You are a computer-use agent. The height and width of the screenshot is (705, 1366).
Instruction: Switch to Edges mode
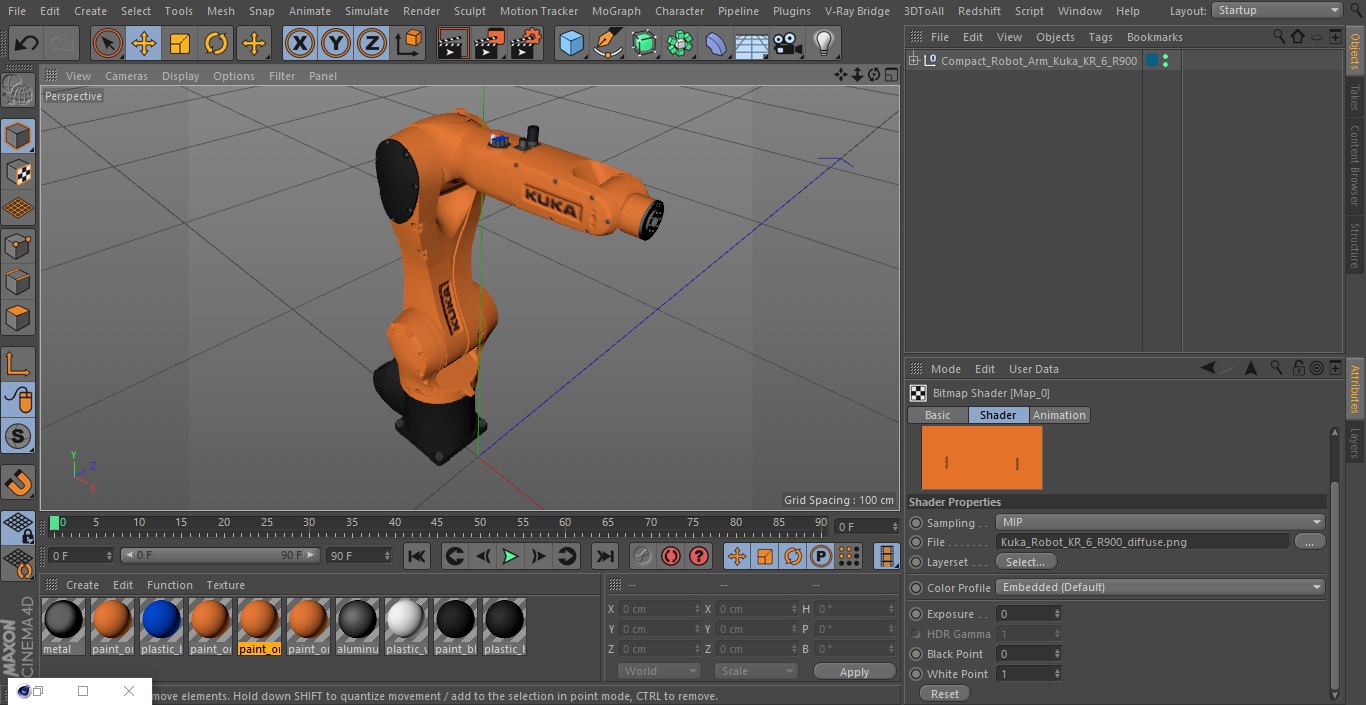click(x=18, y=282)
